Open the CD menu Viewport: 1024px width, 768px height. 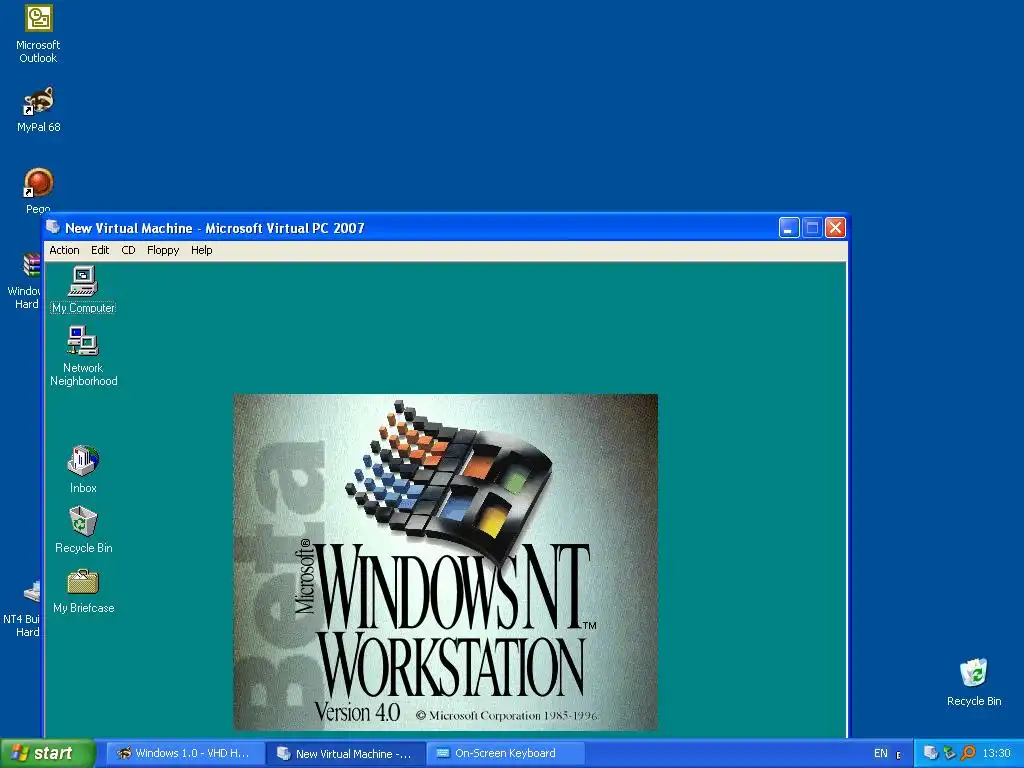[128, 250]
